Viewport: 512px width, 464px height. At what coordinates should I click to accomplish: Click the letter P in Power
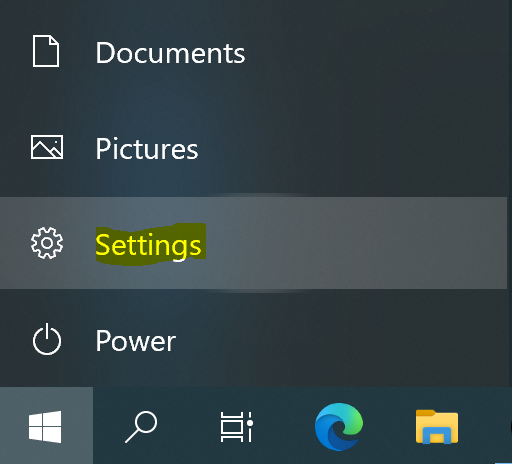(103, 341)
